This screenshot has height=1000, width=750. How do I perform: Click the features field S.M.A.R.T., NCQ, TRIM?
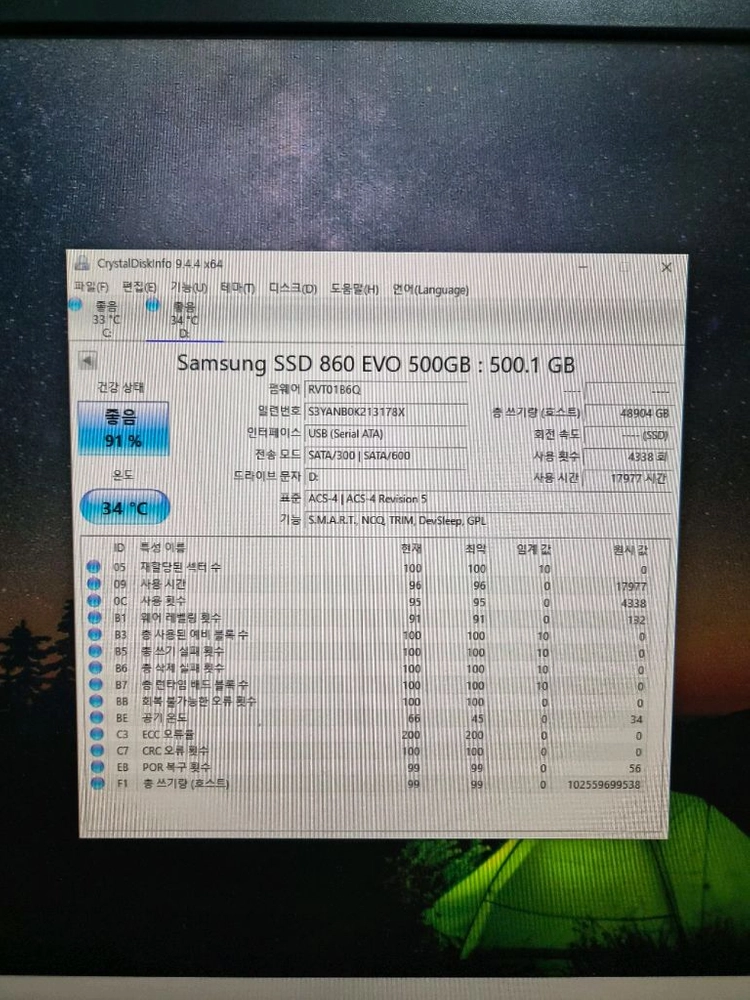tap(489, 520)
